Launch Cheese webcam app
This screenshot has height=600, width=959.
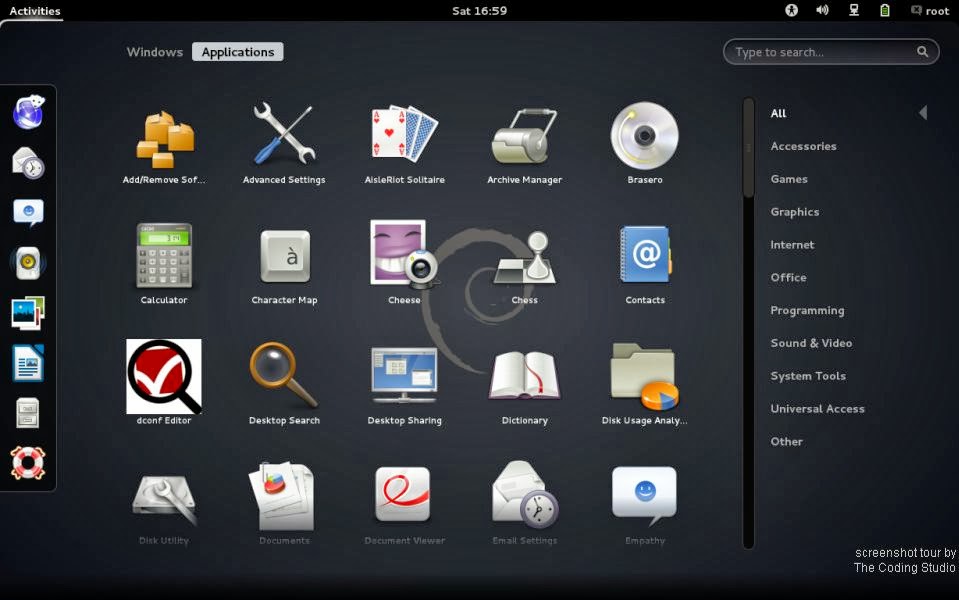pyautogui.click(x=404, y=264)
